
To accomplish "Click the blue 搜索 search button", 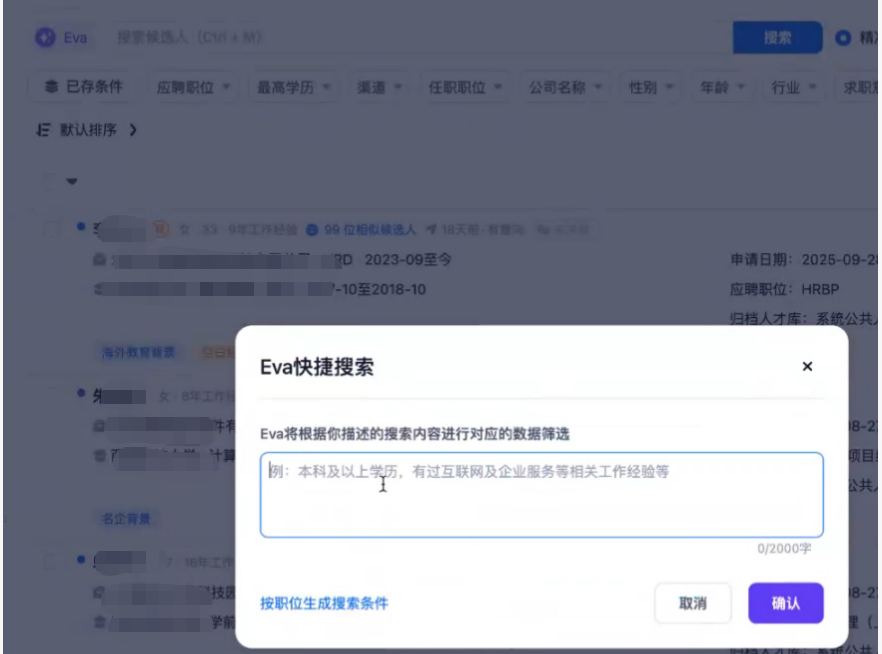I will [x=777, y=38].
